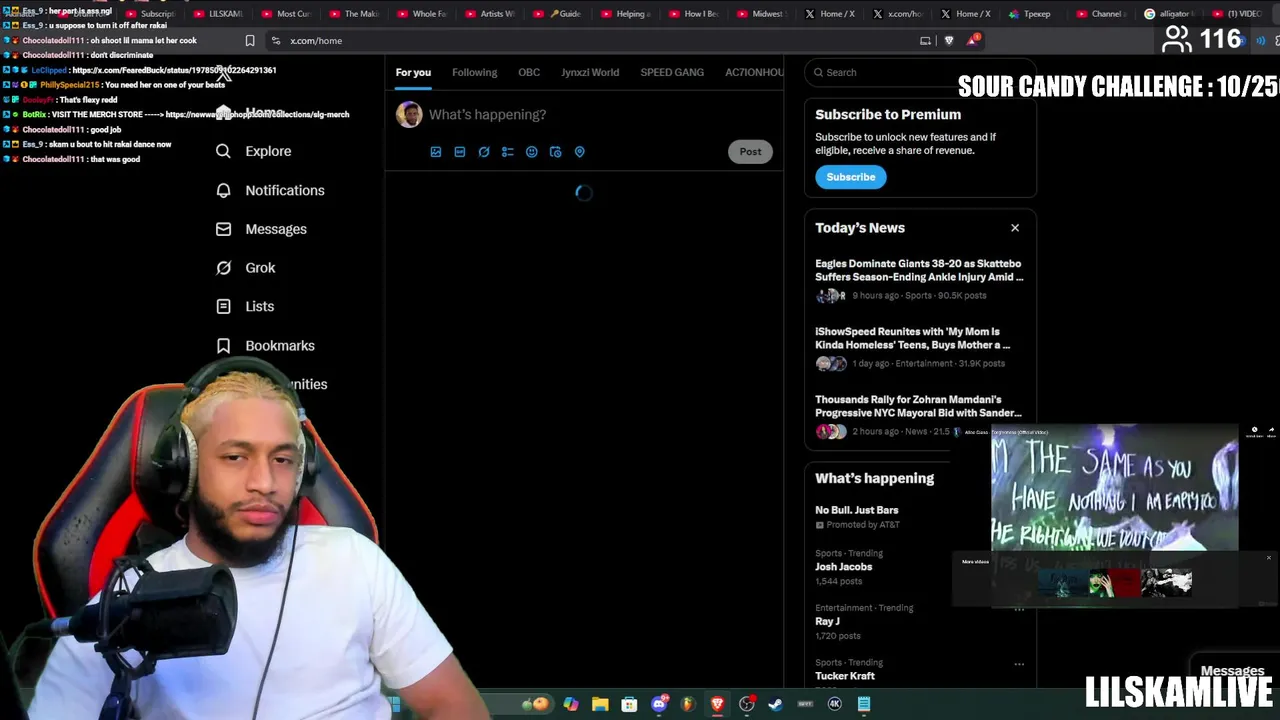This screenshot has width=1280, height=720.
Task: Click the Subscribe button
Action: coord(851,177)
